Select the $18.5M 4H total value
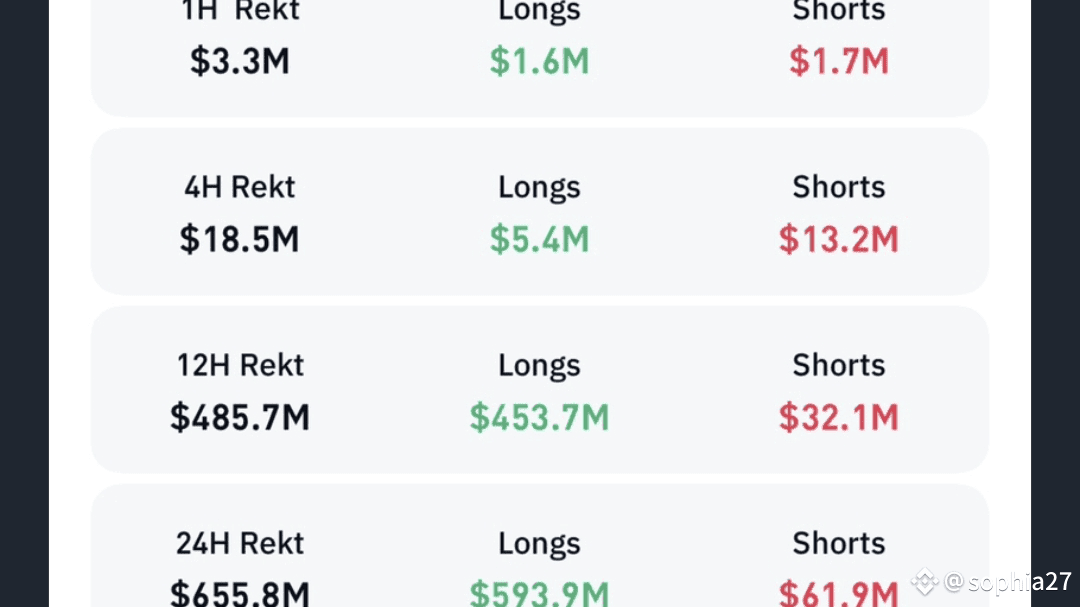The image size is (1080, 607). 240,240
